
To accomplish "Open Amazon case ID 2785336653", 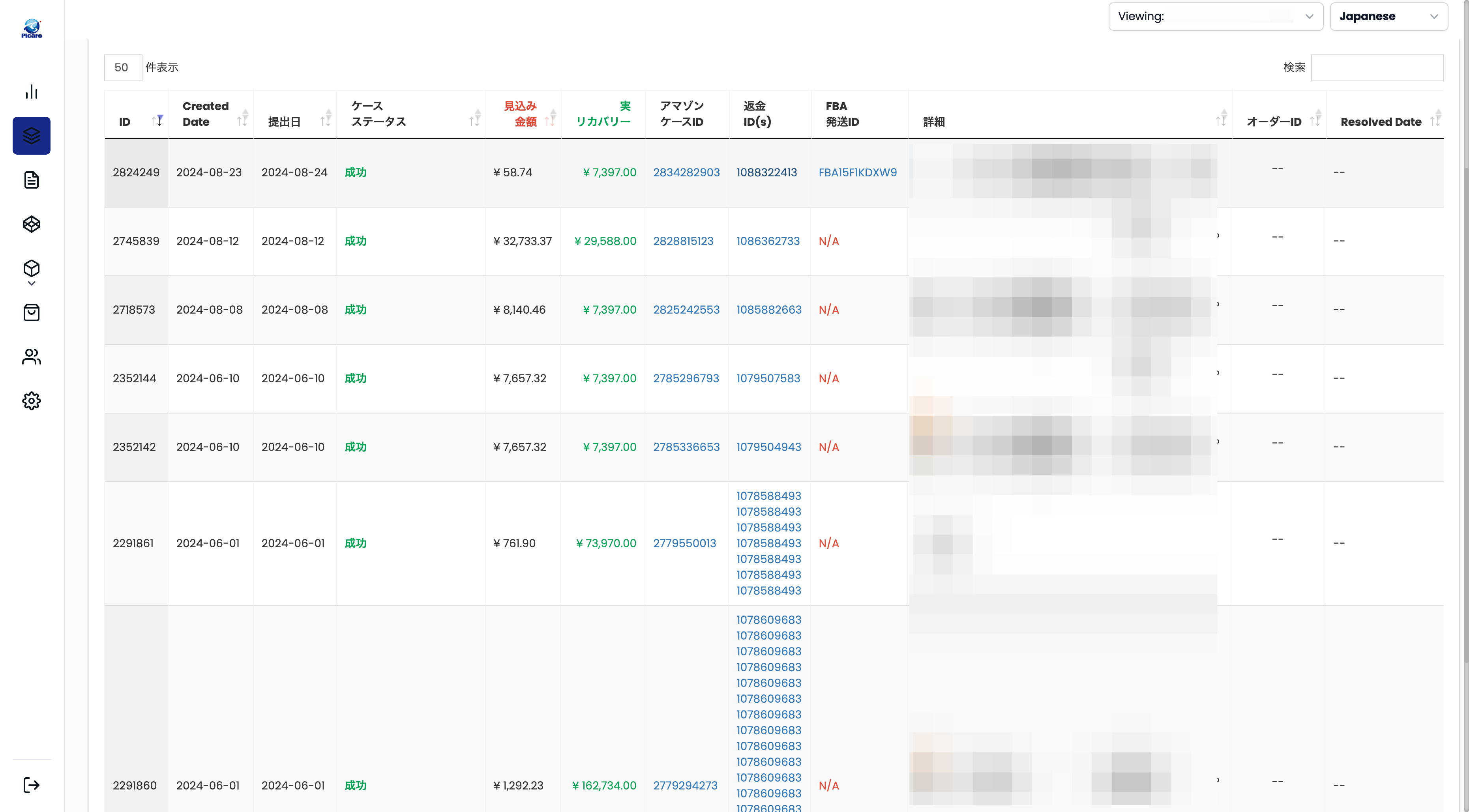I will pos(686,447).
